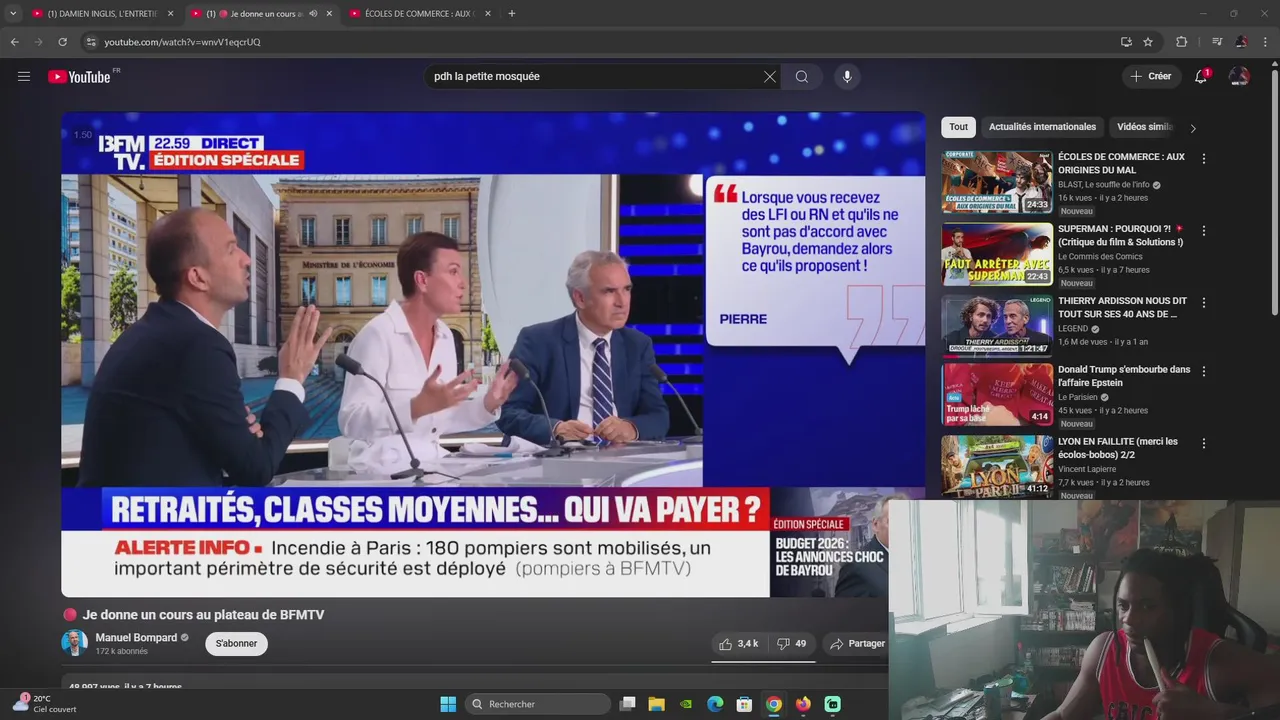The height and width of the screenshot is (720, 1280).
Task: Open Thierry Ardisson video thumbnail
Action: pyautogui.click(x=997, y=326)
